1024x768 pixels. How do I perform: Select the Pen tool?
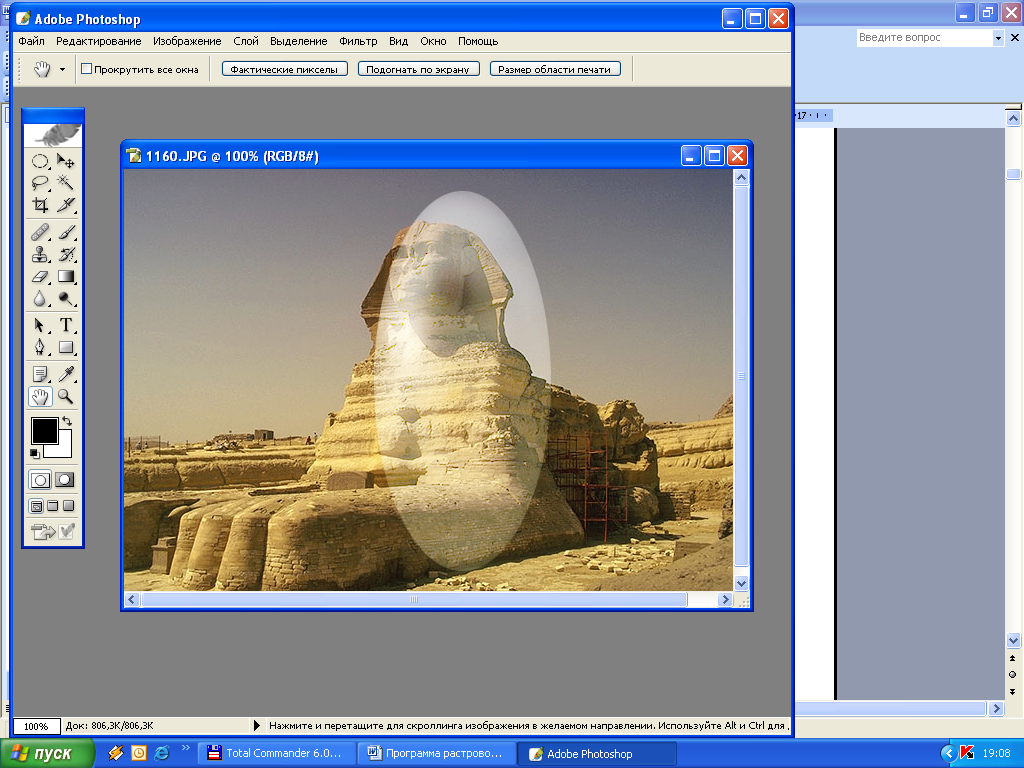40,347
